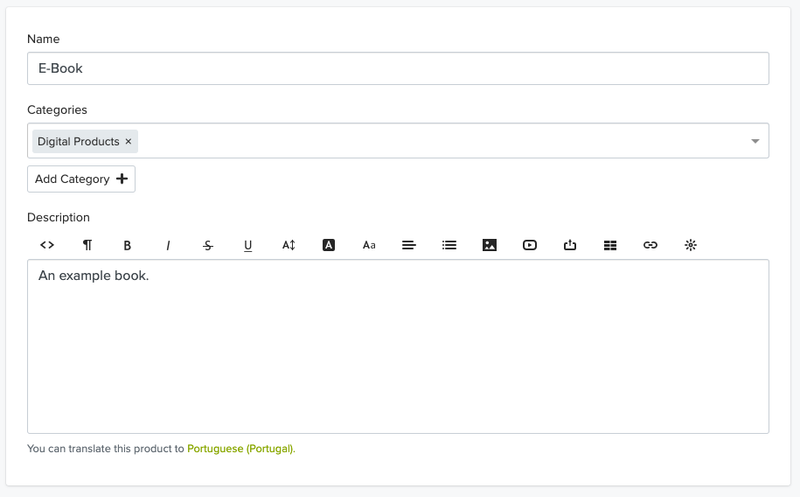Insert a video into the description
Image resolution: width=800 pixels, height=497 pixels.
[530, 245]
